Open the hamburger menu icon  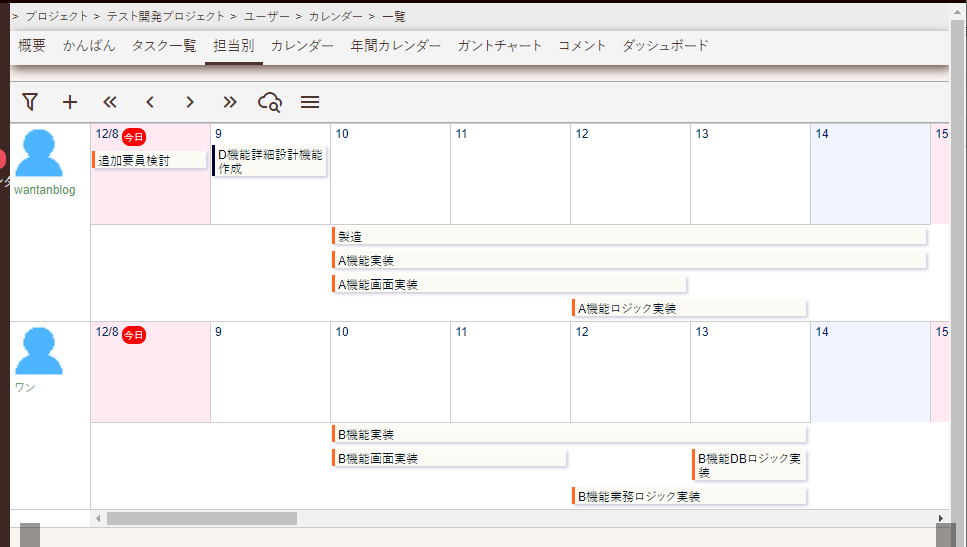coord(310,102)
